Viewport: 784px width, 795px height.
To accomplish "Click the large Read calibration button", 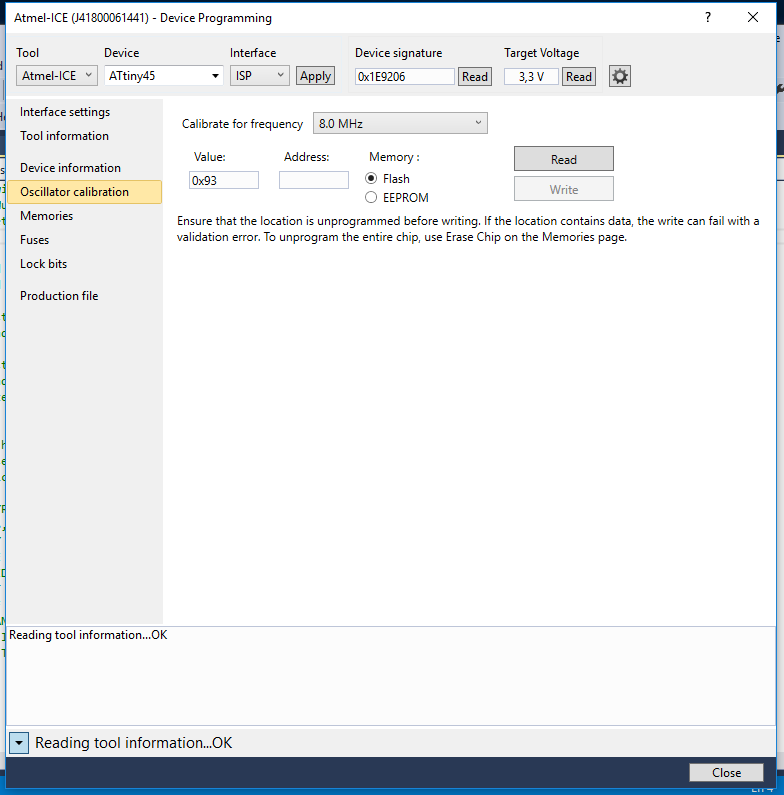I will click(x=563, y=159).
